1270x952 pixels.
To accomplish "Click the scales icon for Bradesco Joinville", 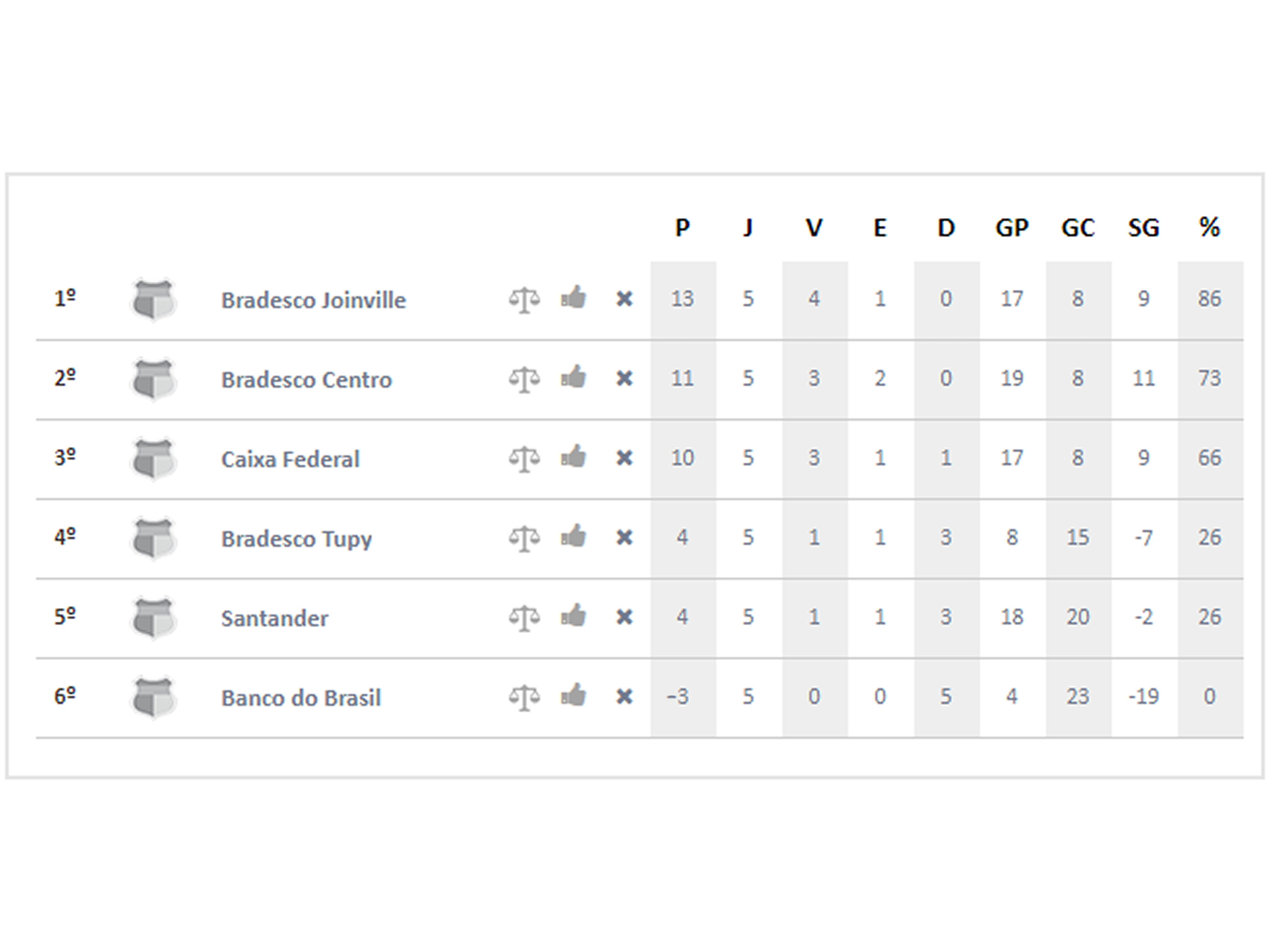I will click(524, 299).
